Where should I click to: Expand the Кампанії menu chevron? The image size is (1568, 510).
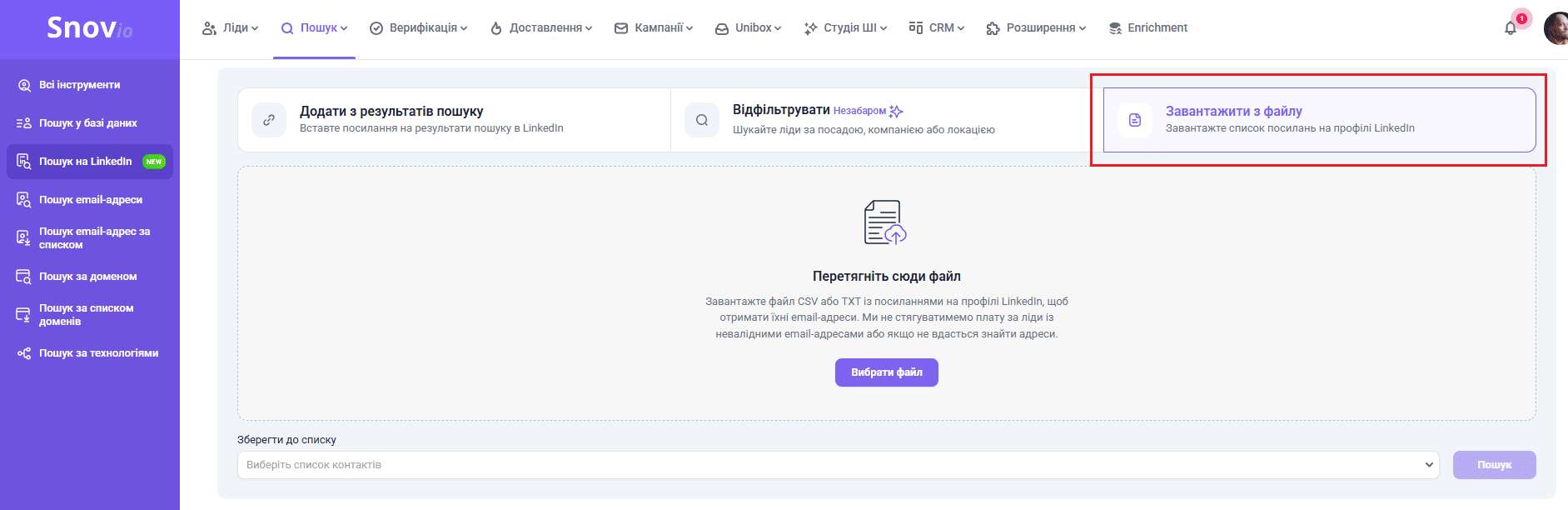pos(689,28)
